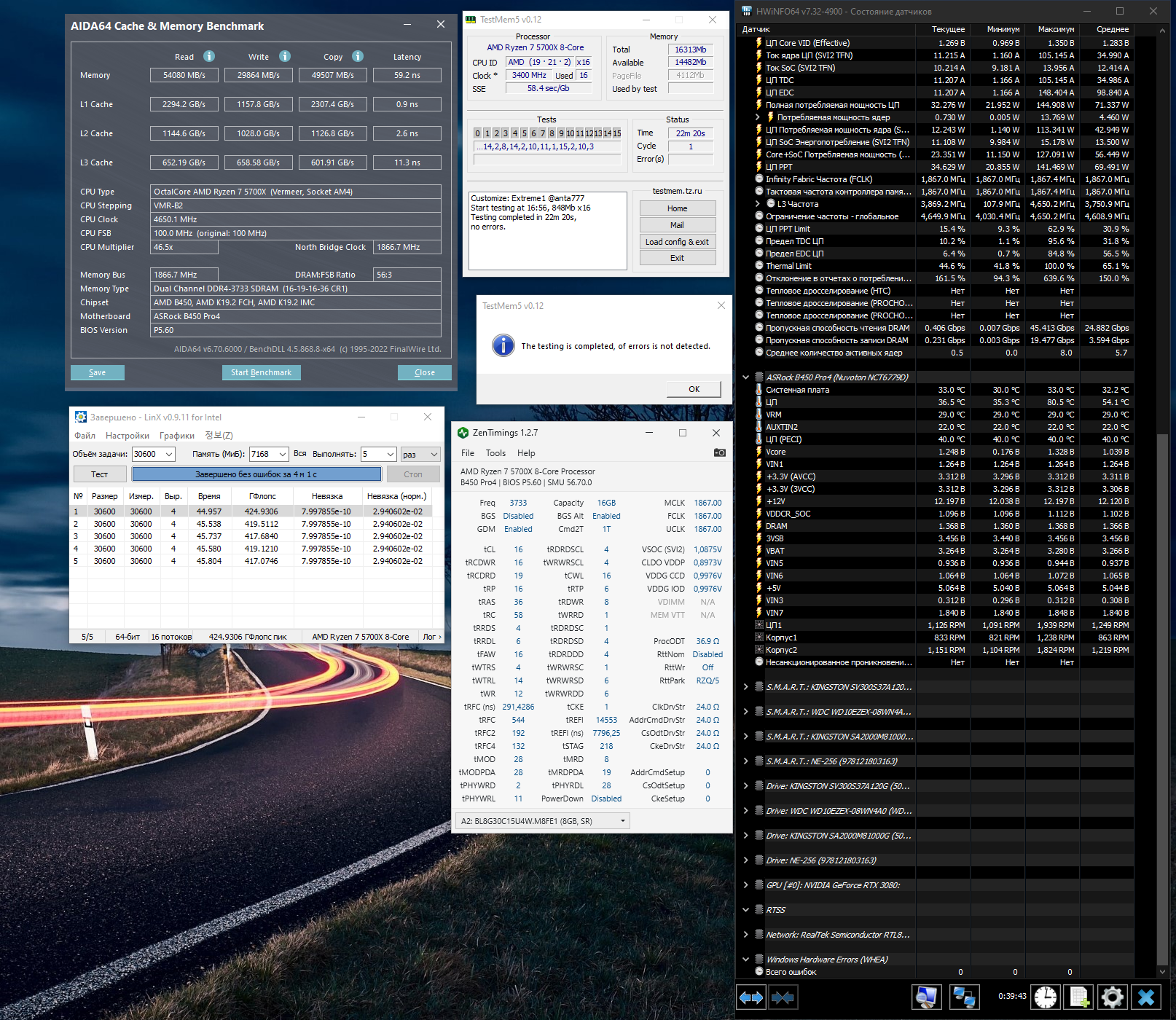Open the Объём задачи dropdown in LinX
Screen dimensions: 1176x1020
click(168, 455)
